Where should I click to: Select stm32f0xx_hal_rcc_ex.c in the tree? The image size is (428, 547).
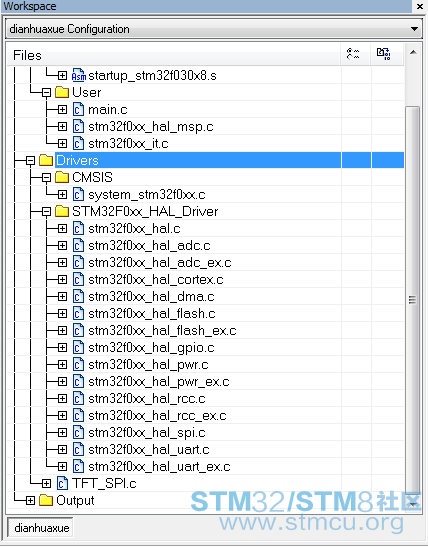157,416
